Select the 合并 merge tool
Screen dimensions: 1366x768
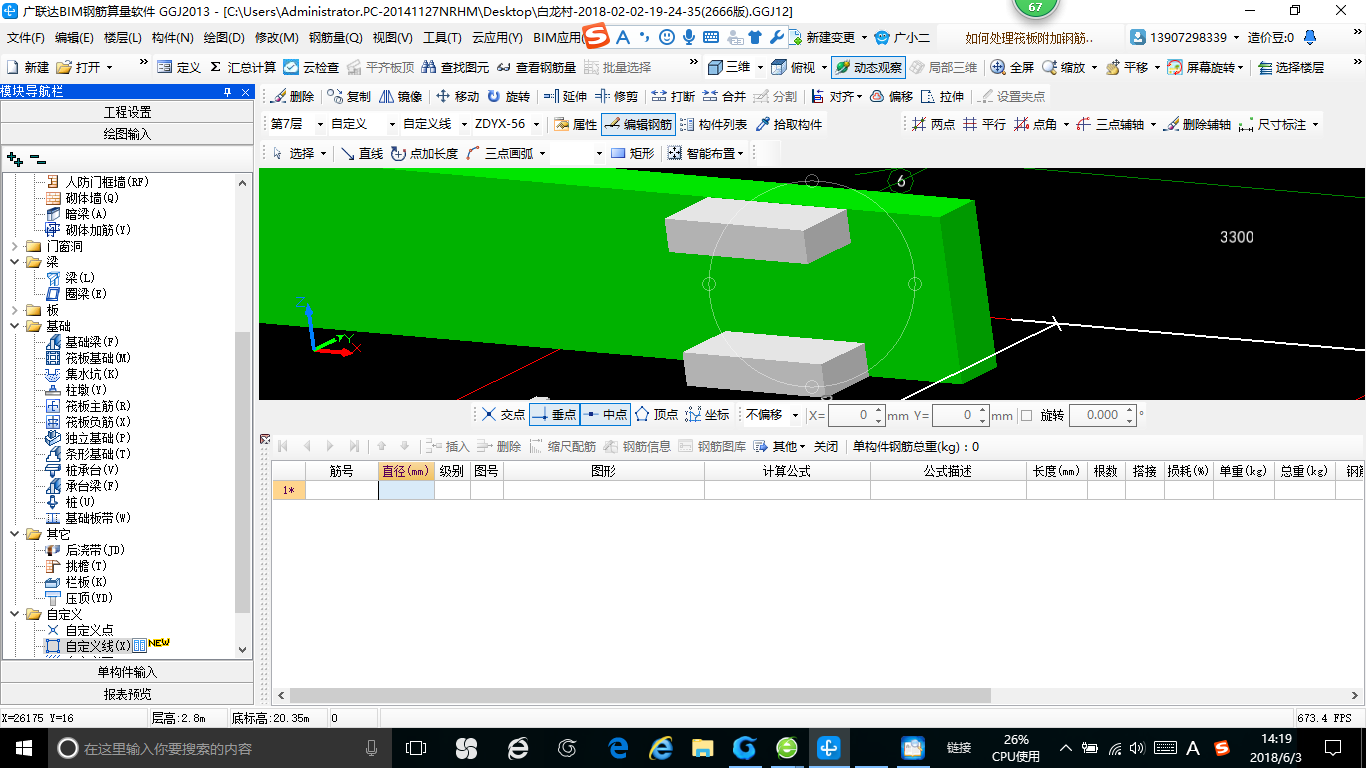(724, 96)
